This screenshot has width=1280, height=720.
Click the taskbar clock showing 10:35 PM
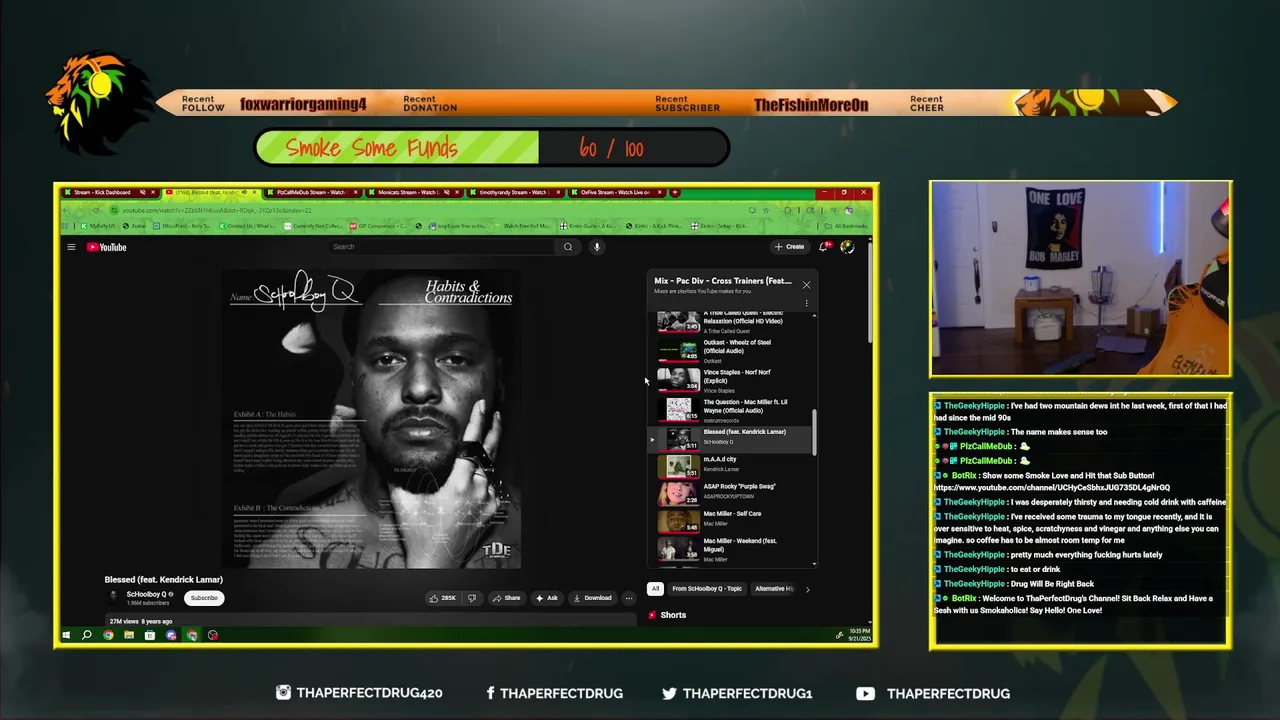(x=862, y=635)
